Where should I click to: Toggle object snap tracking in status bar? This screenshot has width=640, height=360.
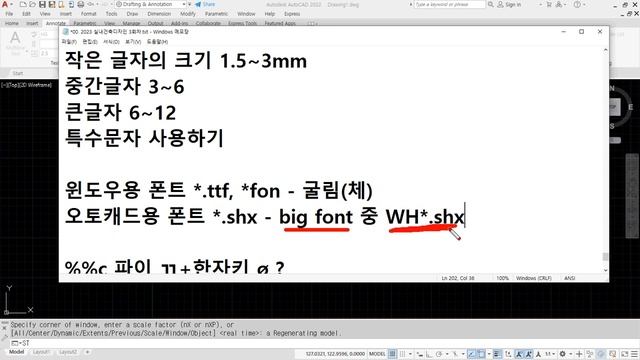pyautogui.click(x=471, y=354)
